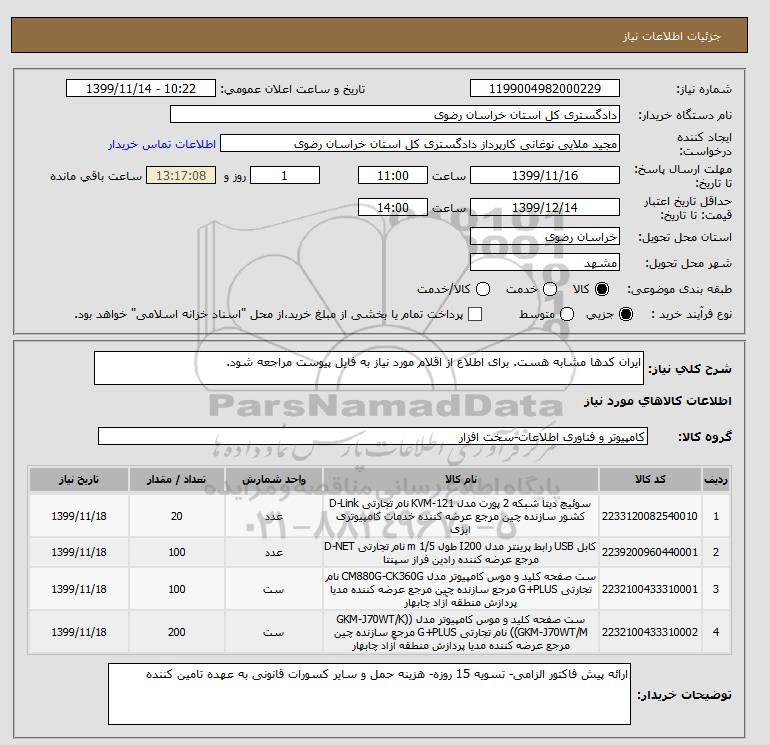This screenshot has width=770, height=745.
Task: Click the D-NET USB printer cable item name
Action: tap(461, 552)
